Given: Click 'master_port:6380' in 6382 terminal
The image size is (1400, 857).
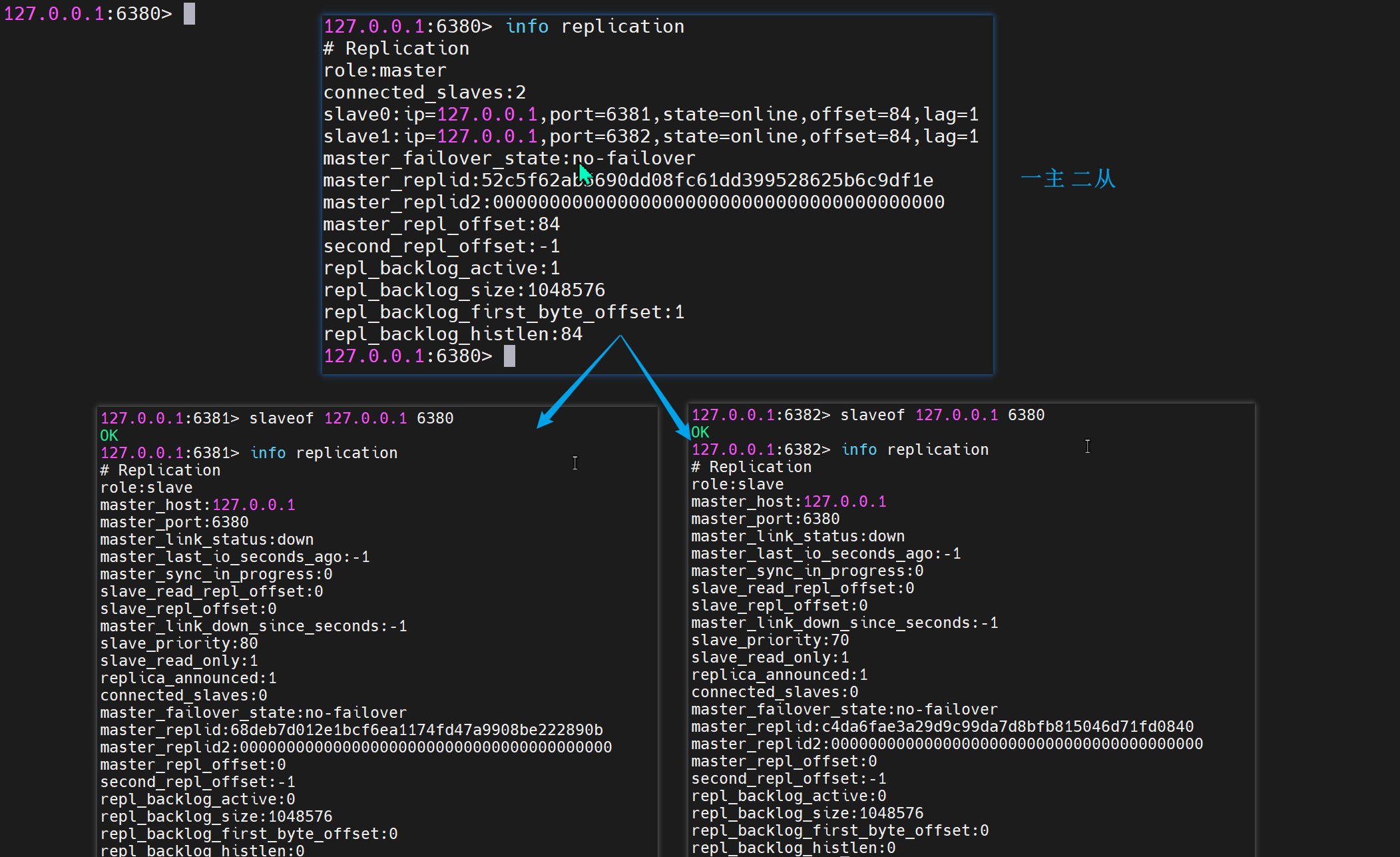Looking at the screenshot, I should tap(766, 519).
